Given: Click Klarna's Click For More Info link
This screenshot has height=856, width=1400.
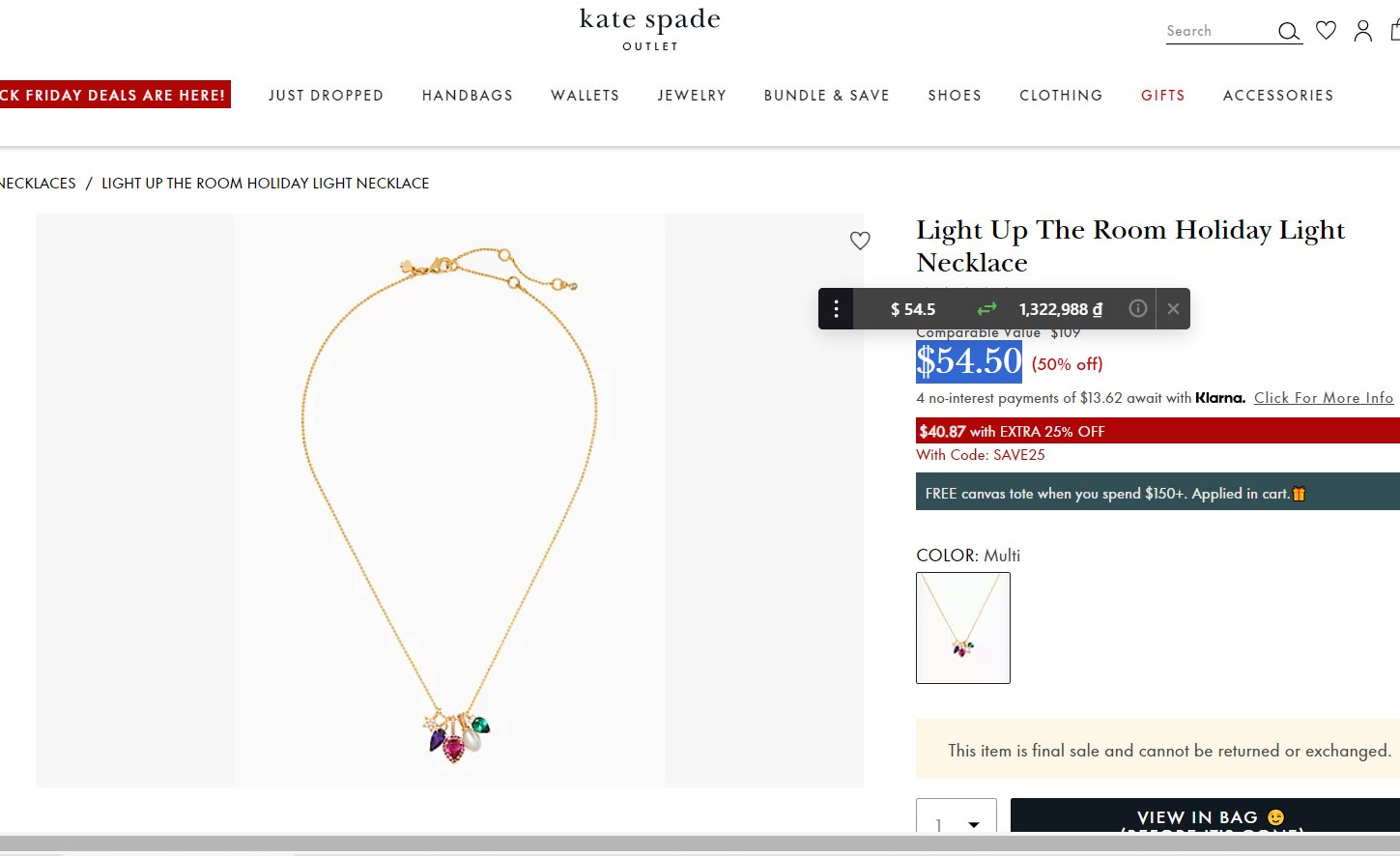Looking at the screenshot, I should tap(1324, 398).
